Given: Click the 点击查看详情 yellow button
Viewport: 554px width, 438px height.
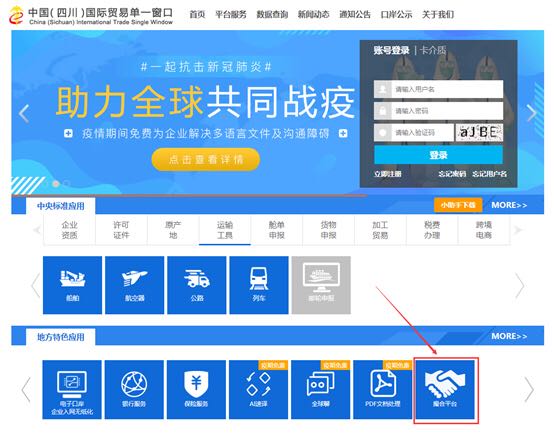Looking at the screenshot, I should click(x=206, y=159).
